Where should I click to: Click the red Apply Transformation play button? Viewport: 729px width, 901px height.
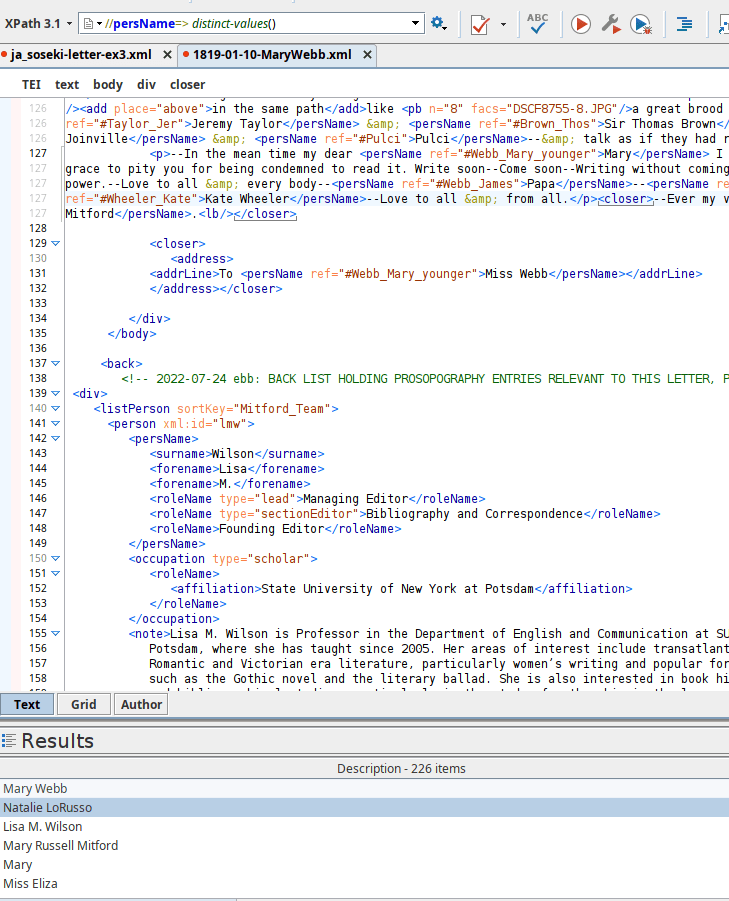pos(581,24)
